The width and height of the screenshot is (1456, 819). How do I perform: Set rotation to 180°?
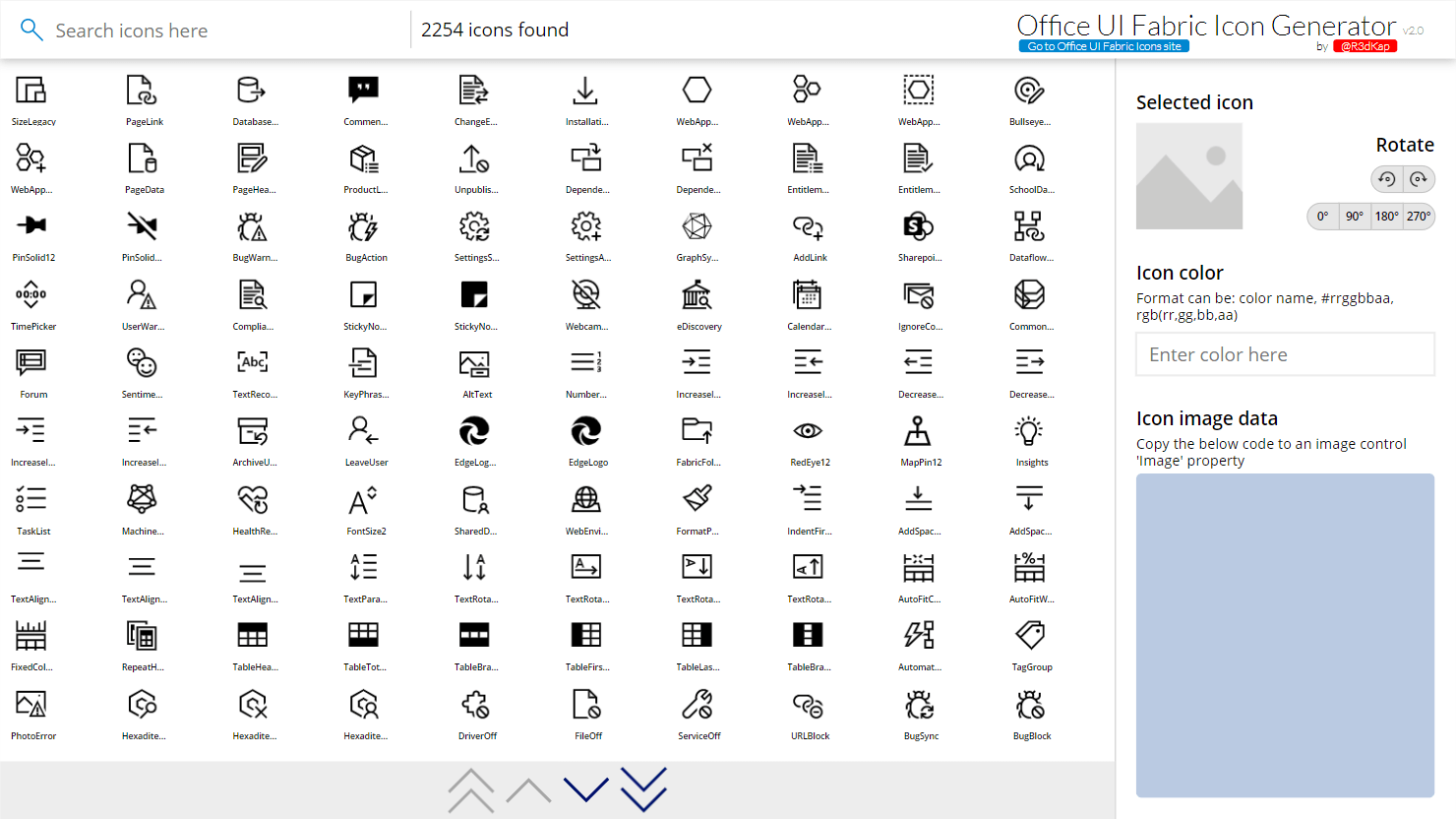click(1386, 216)
